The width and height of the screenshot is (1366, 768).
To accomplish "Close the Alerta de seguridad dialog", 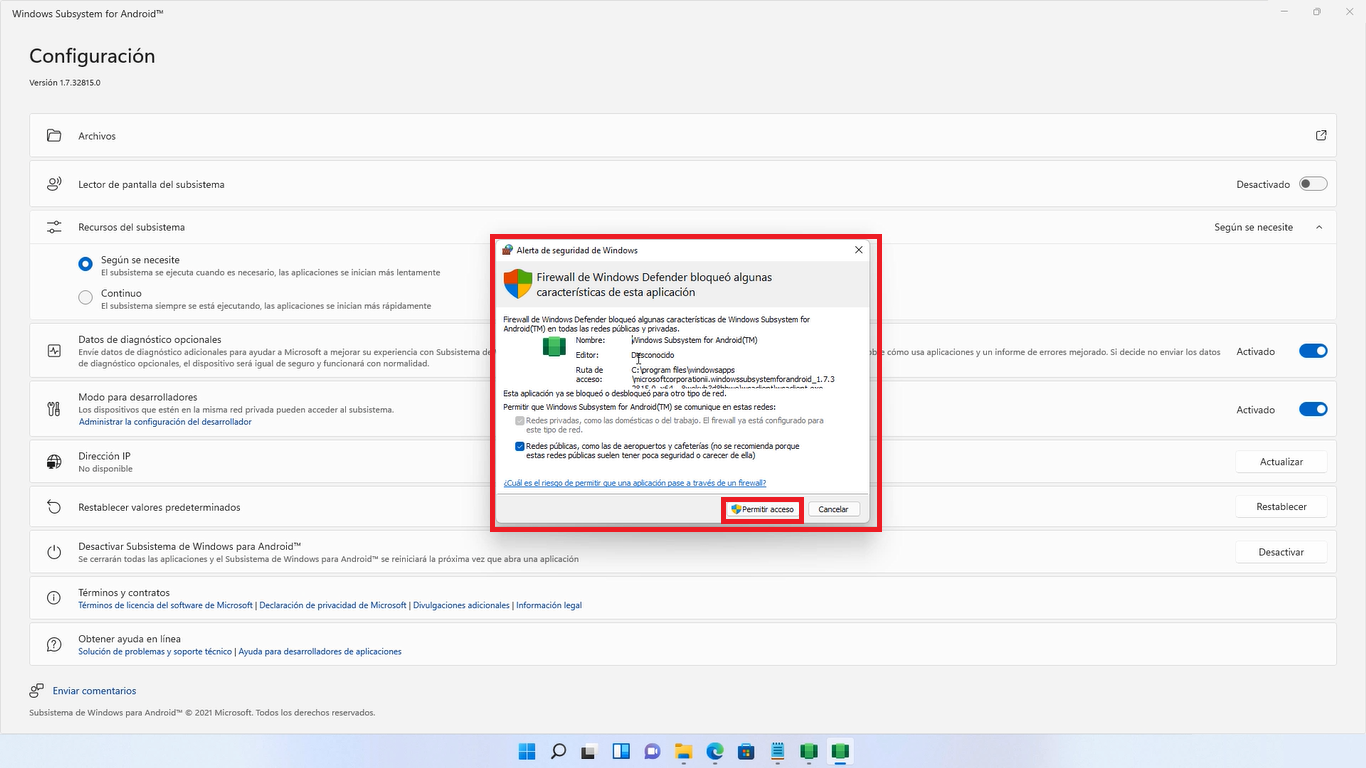I will (x=858, y=250).
